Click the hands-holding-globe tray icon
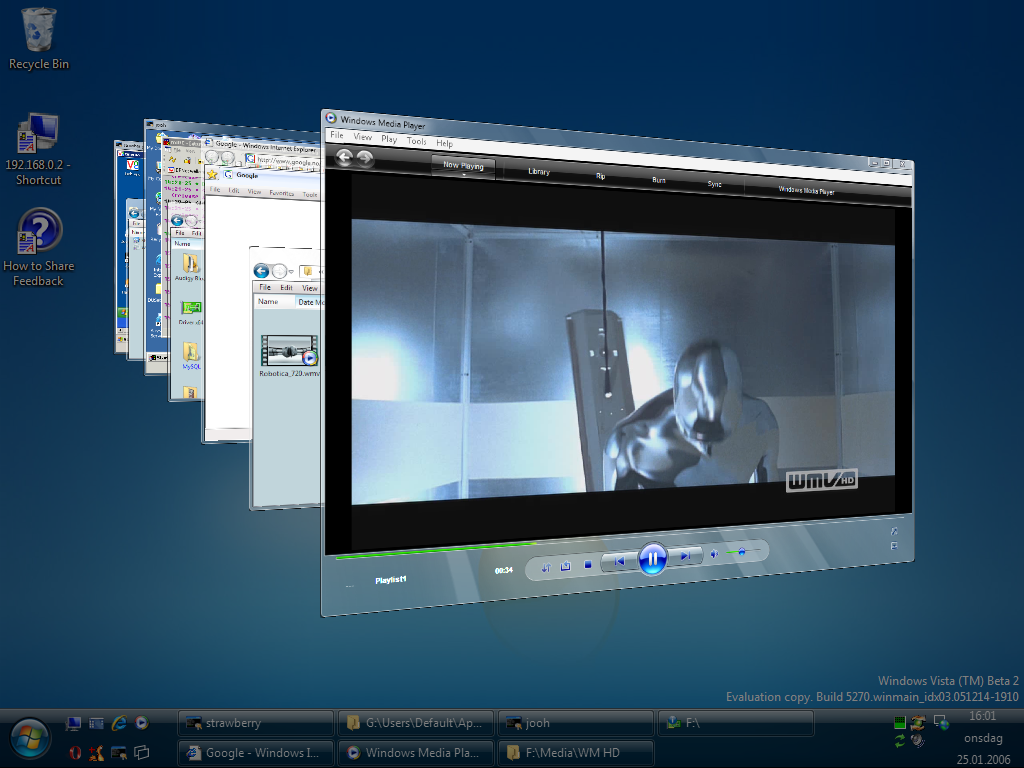The width and height of the screenshot is (1024, 768). click(x=918, y=722)
